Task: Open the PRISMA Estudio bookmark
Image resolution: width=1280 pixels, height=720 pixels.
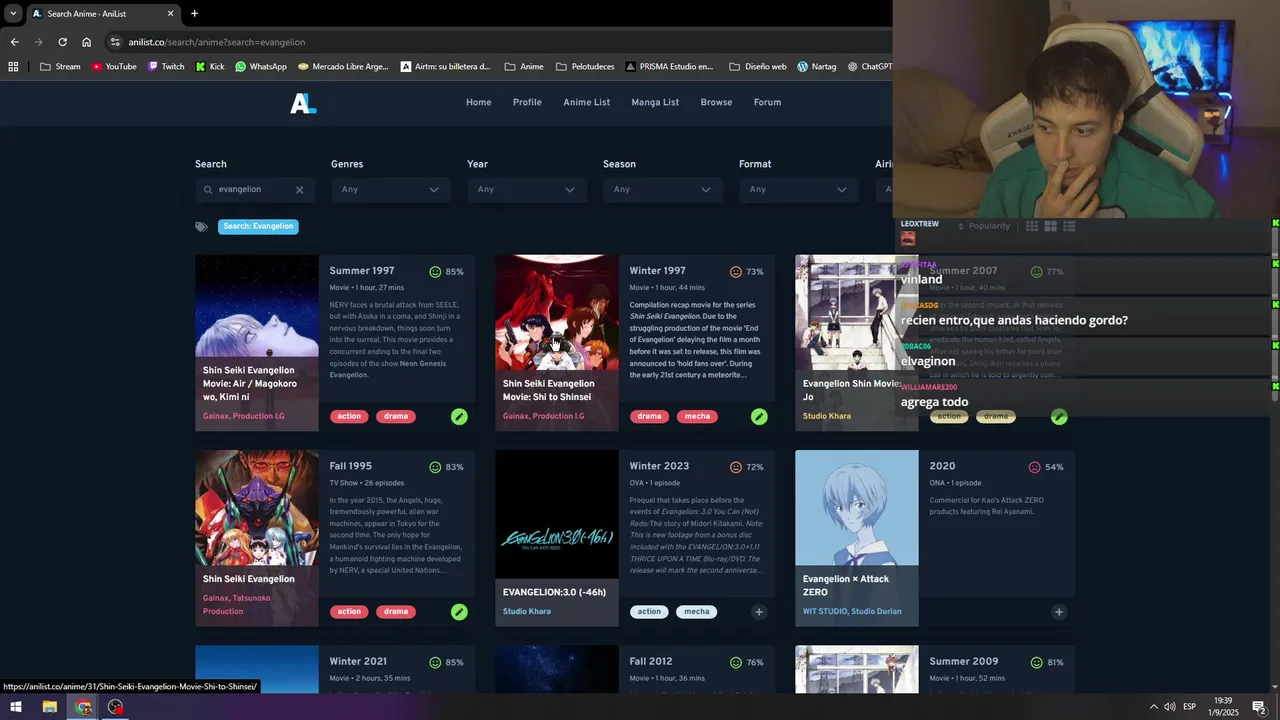Action: pos(670,67)
